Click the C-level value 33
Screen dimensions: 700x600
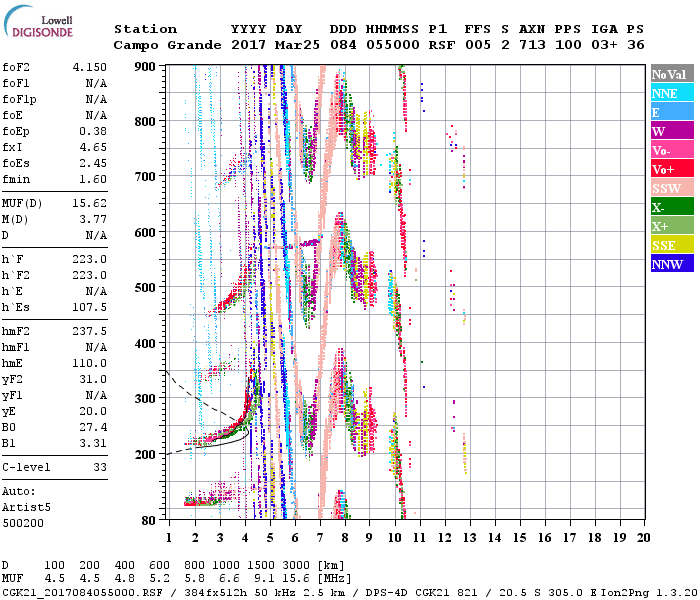[x=99, y=467]
